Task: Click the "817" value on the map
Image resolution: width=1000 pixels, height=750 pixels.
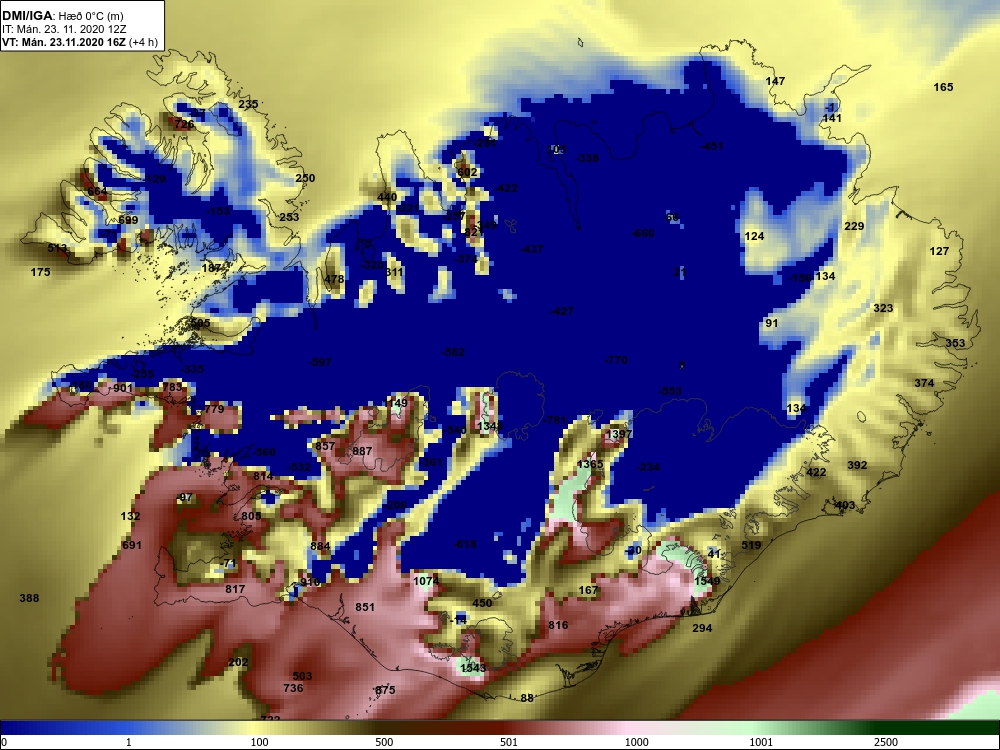Action: [235, 589]
